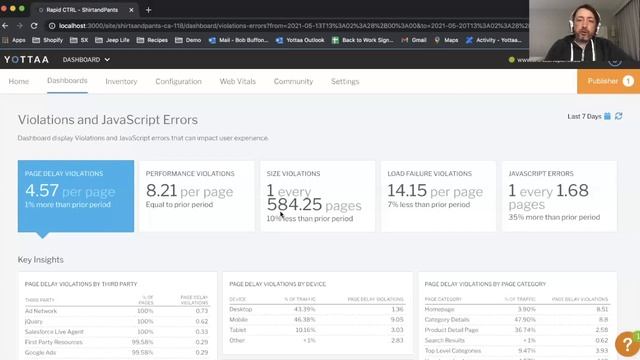Click the site info icon in address bar

pos(52,26)
